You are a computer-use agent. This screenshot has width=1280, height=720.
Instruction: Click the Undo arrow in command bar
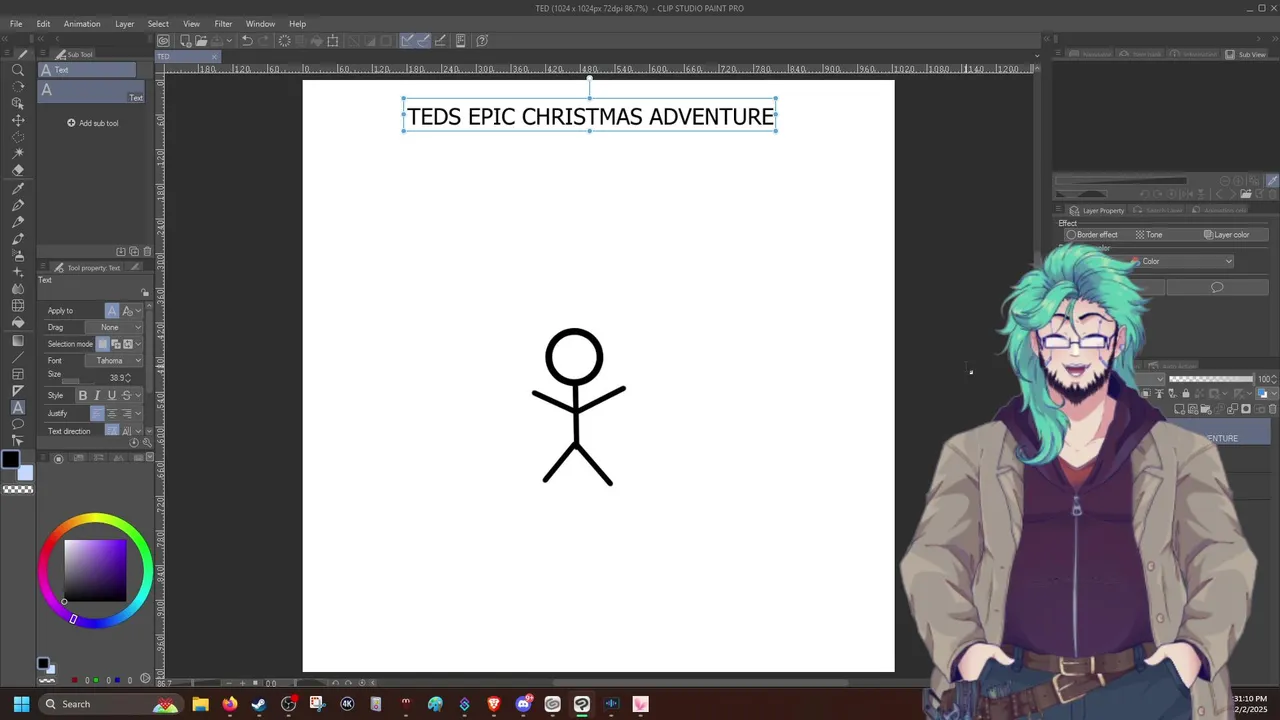[247, 41]
